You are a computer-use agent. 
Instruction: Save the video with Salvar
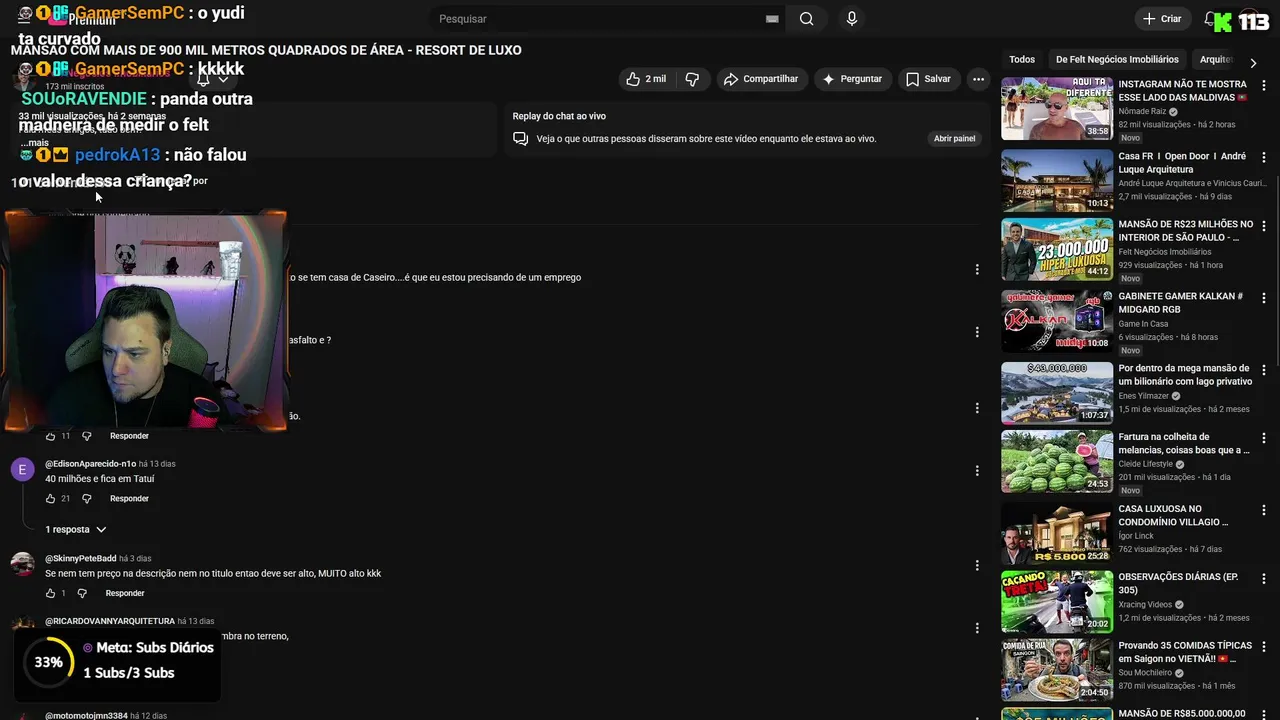coord(928,79)
